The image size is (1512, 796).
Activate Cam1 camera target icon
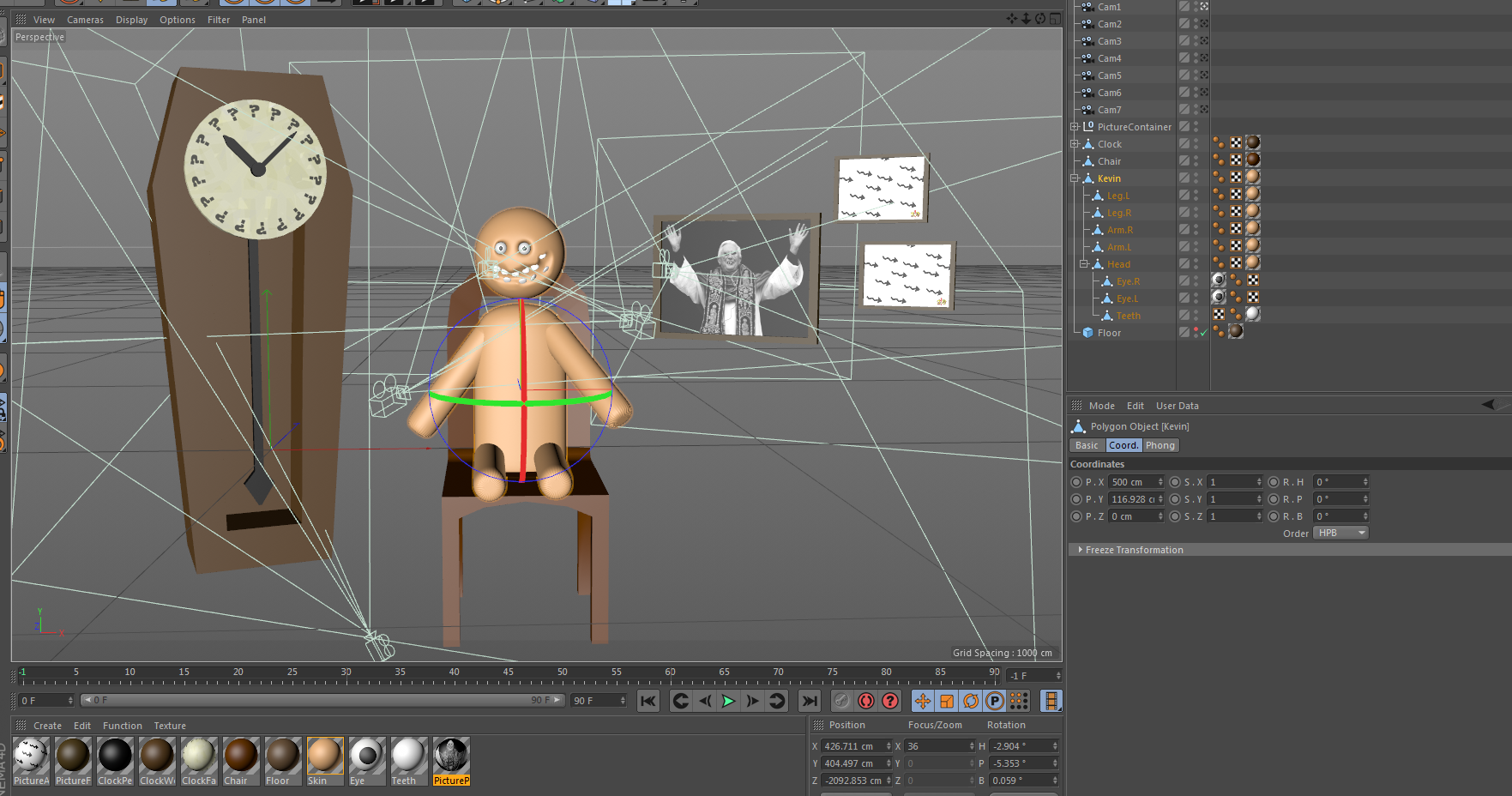click(1204, 6)
